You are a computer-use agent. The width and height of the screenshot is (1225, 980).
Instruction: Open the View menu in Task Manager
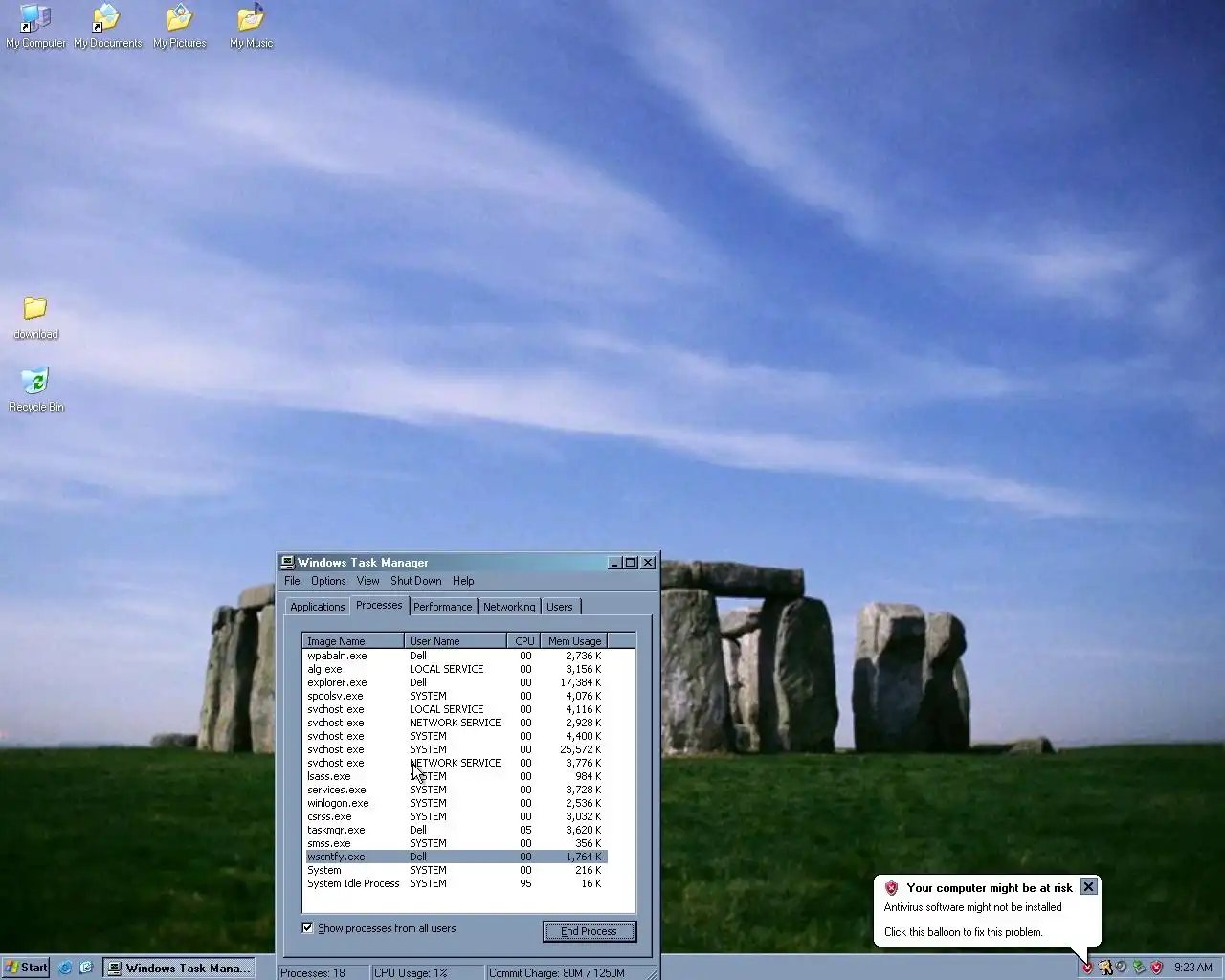click(x=368, y=581)
